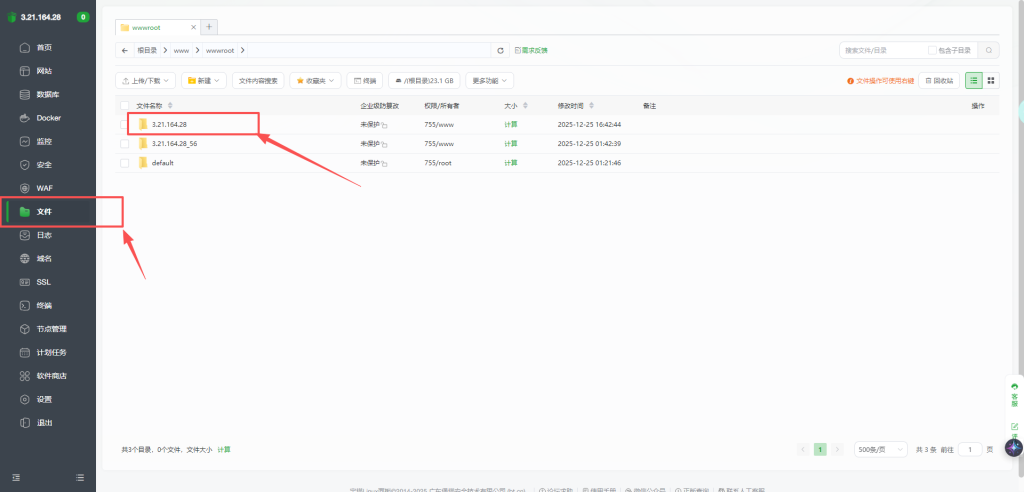Click the 文件内容搜索 button

(258, 80)
